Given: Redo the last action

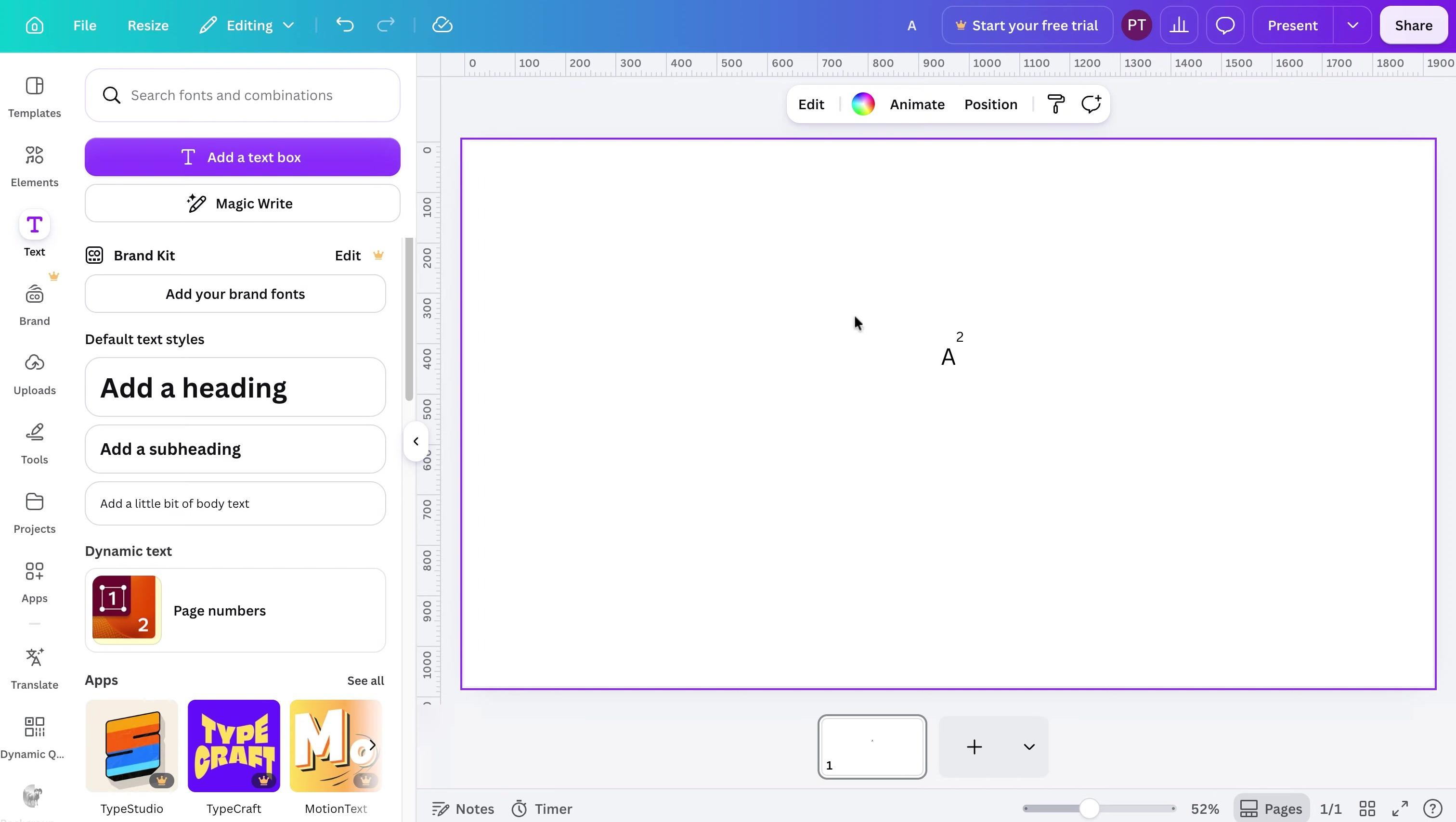Looking at the screenshot, I should [386, 25].
